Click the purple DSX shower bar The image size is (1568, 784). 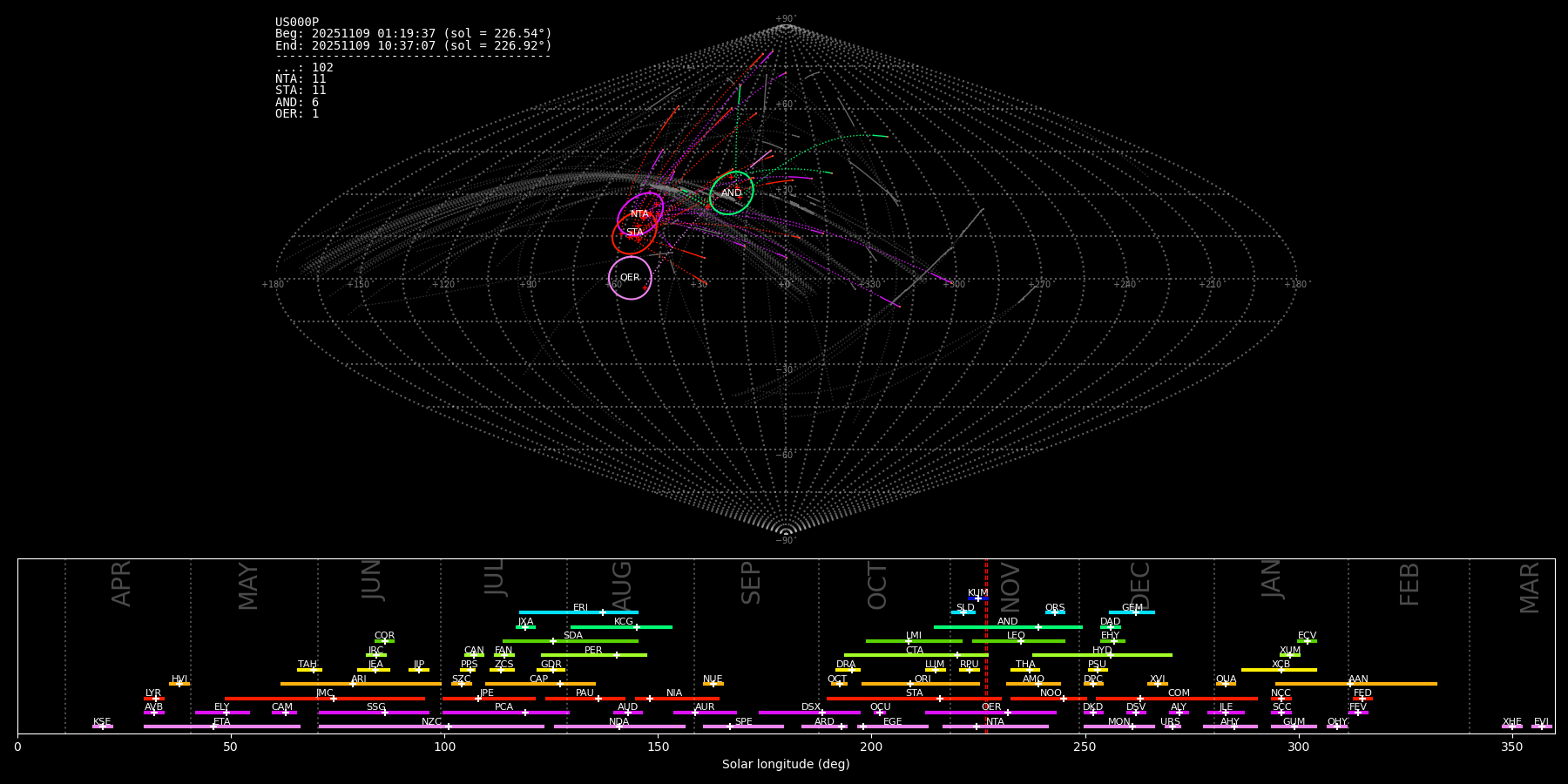[x=809, y=713]
